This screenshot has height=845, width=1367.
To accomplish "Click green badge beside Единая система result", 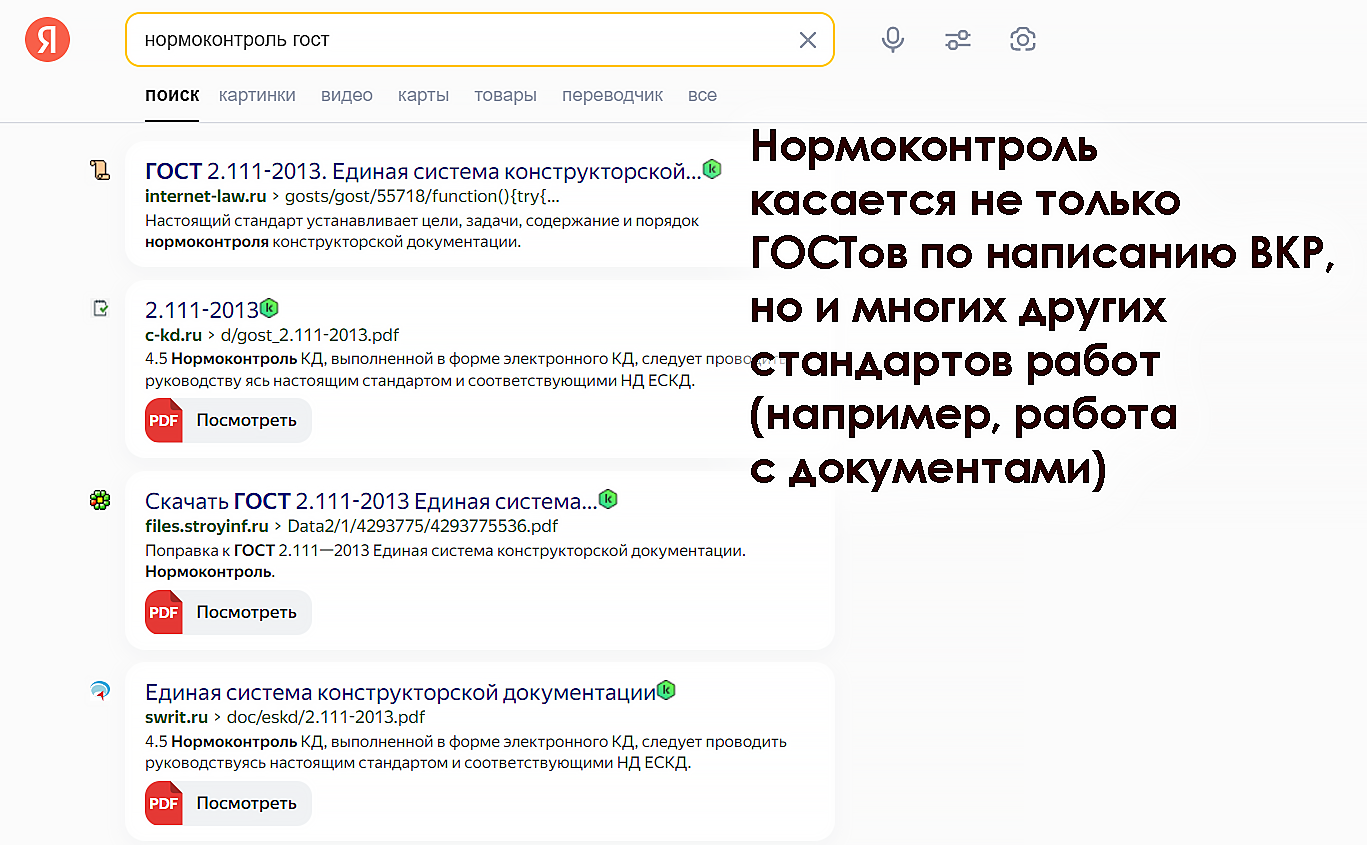I will tap(666, 690).
